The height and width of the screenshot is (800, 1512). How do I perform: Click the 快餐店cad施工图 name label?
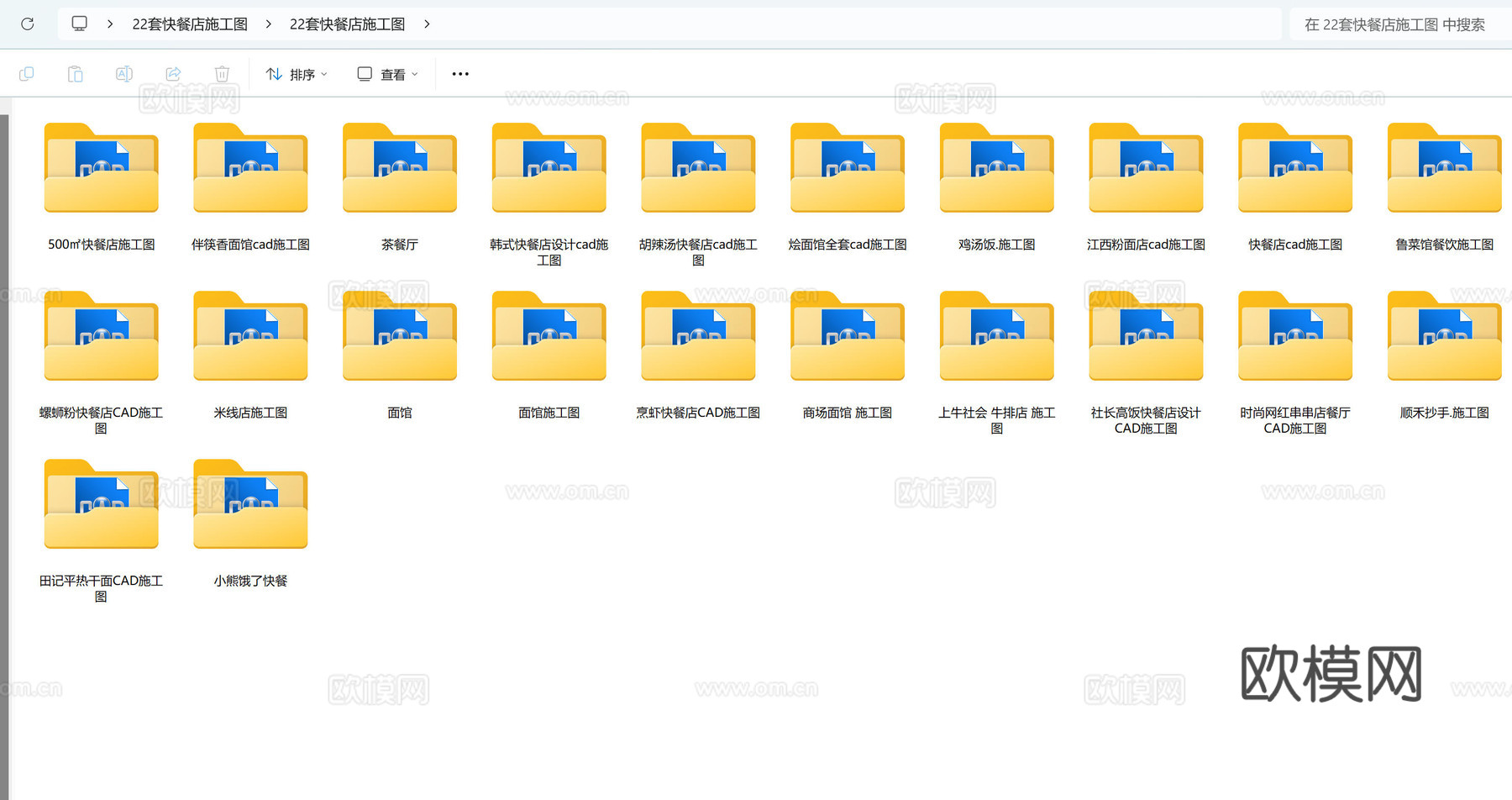coord(1295,245)
